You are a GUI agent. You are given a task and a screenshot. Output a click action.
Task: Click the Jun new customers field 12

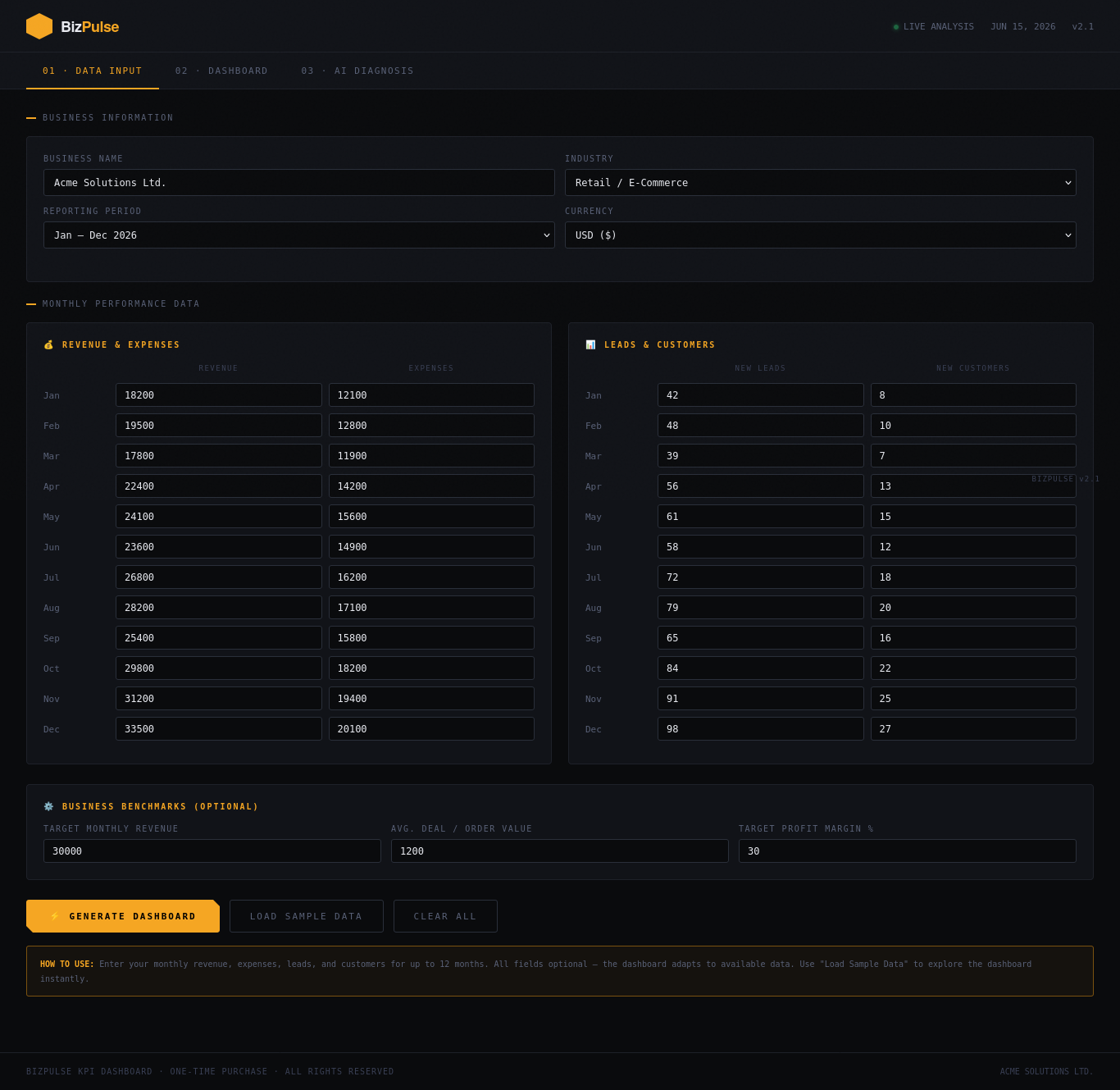pos(973,547)
